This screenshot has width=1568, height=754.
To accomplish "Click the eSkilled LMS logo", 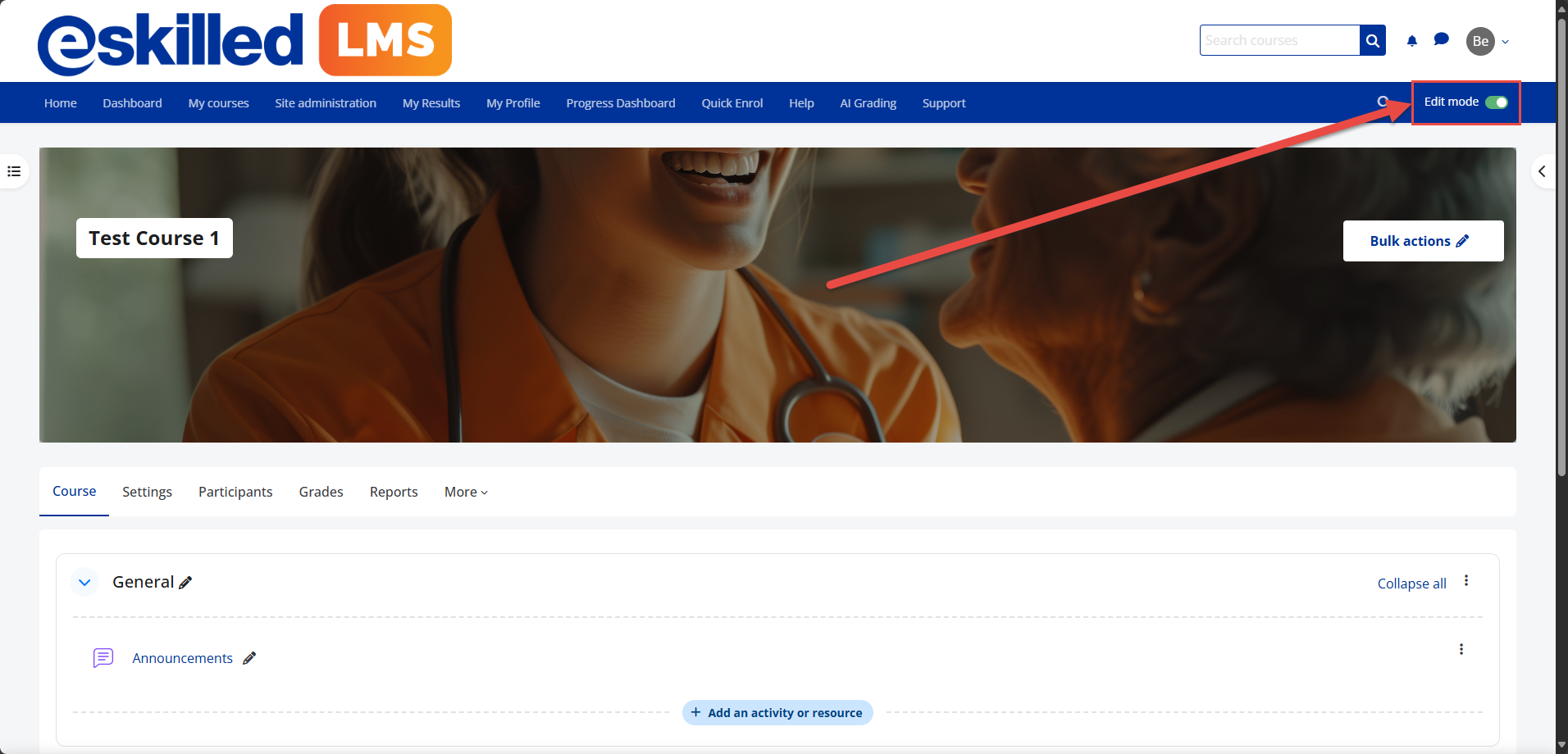I will click(x=244, y=40).
